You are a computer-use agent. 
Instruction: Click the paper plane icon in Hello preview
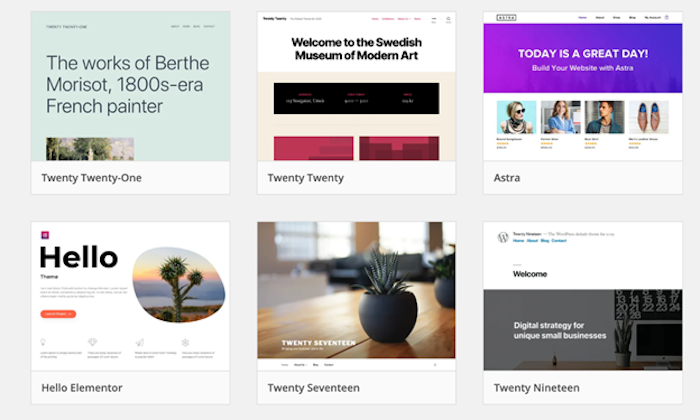pos(140,342)
